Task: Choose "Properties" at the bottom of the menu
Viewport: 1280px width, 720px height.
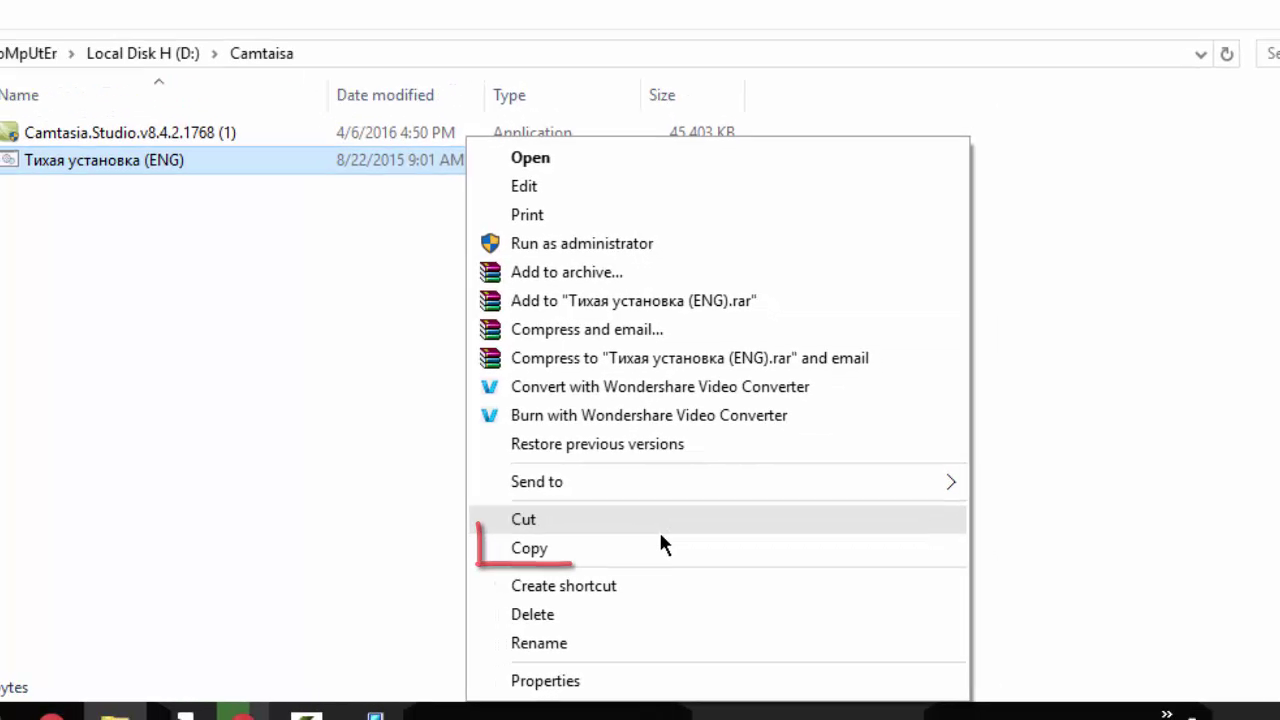Action: tap(545, 681)
